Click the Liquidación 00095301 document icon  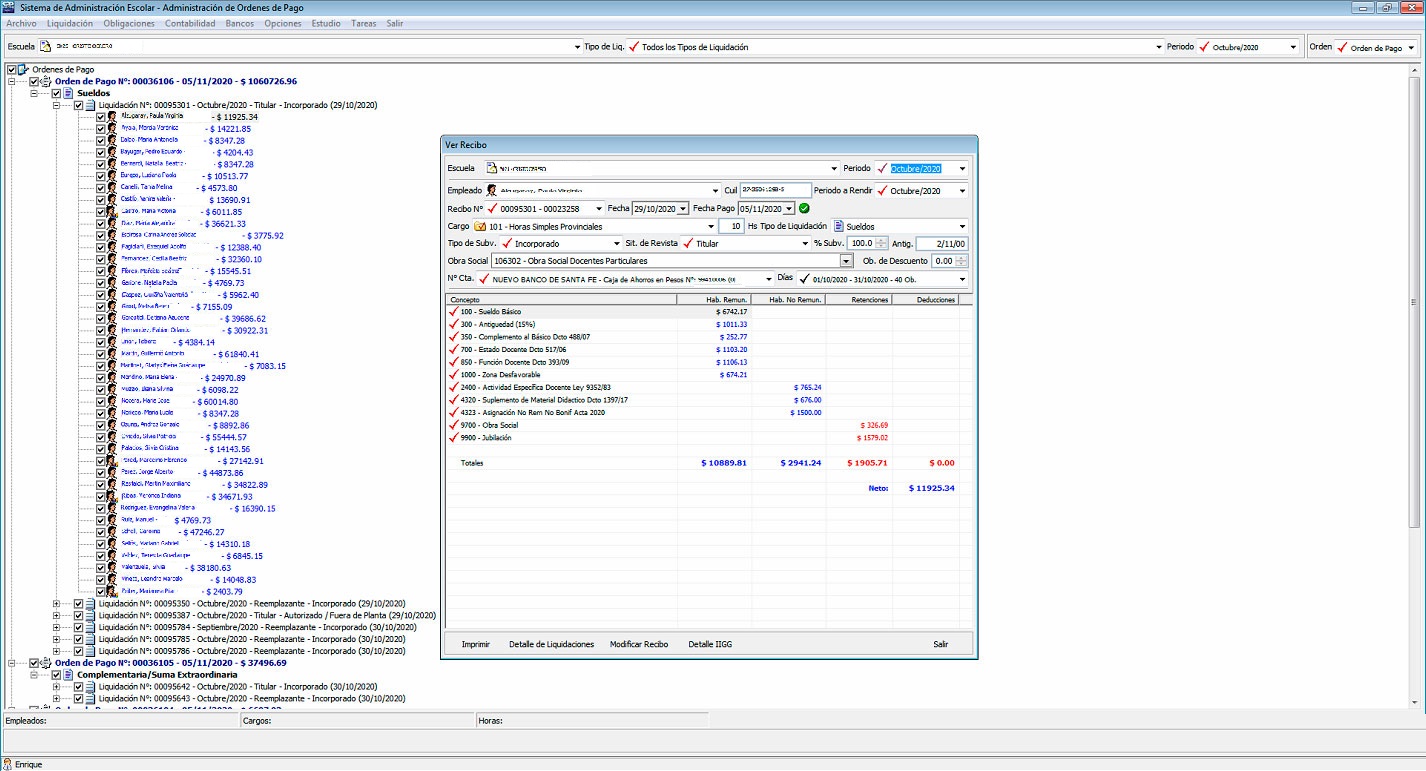90,105
